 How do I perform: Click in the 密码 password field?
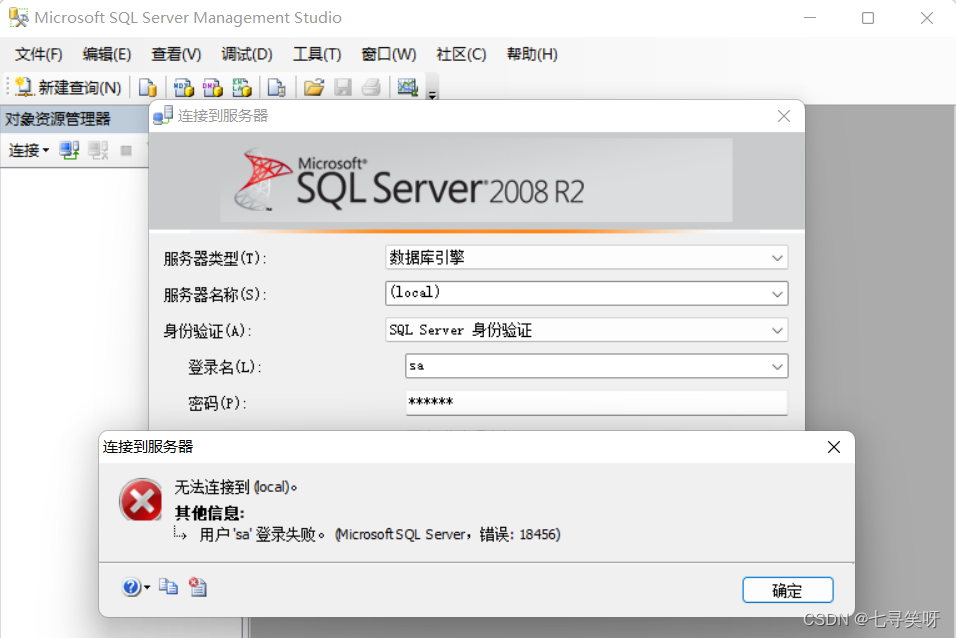pyautogui.click(x=596, y=403)
